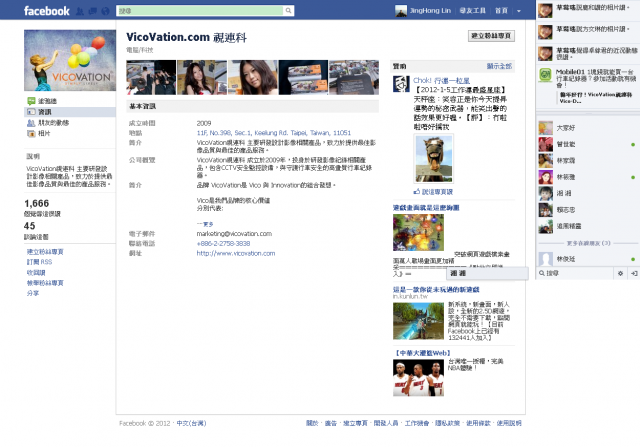This screenshot has width=640, height=447.
Task: Open the friend requests icon in the top bar
Action: click(x=80, y=11)
